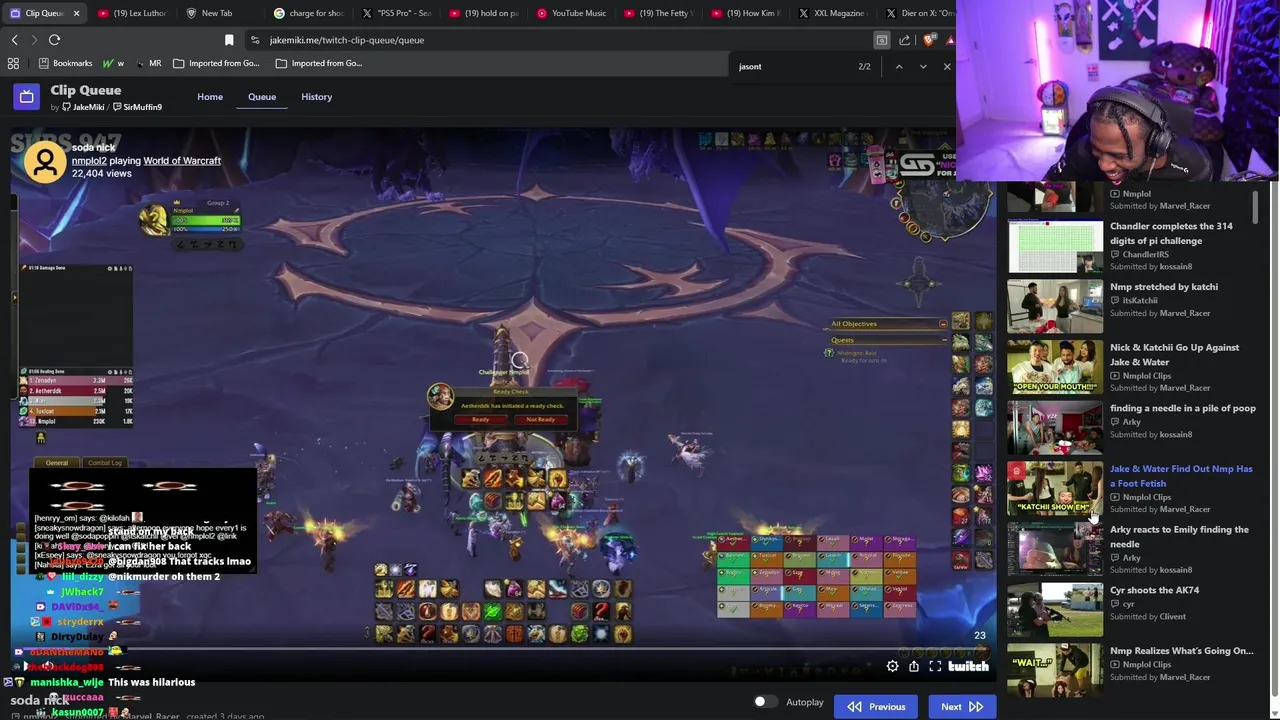Open the Bookmarks folder in bookmarks bar
Screen dimensions: 1280x720
point(65,63)
